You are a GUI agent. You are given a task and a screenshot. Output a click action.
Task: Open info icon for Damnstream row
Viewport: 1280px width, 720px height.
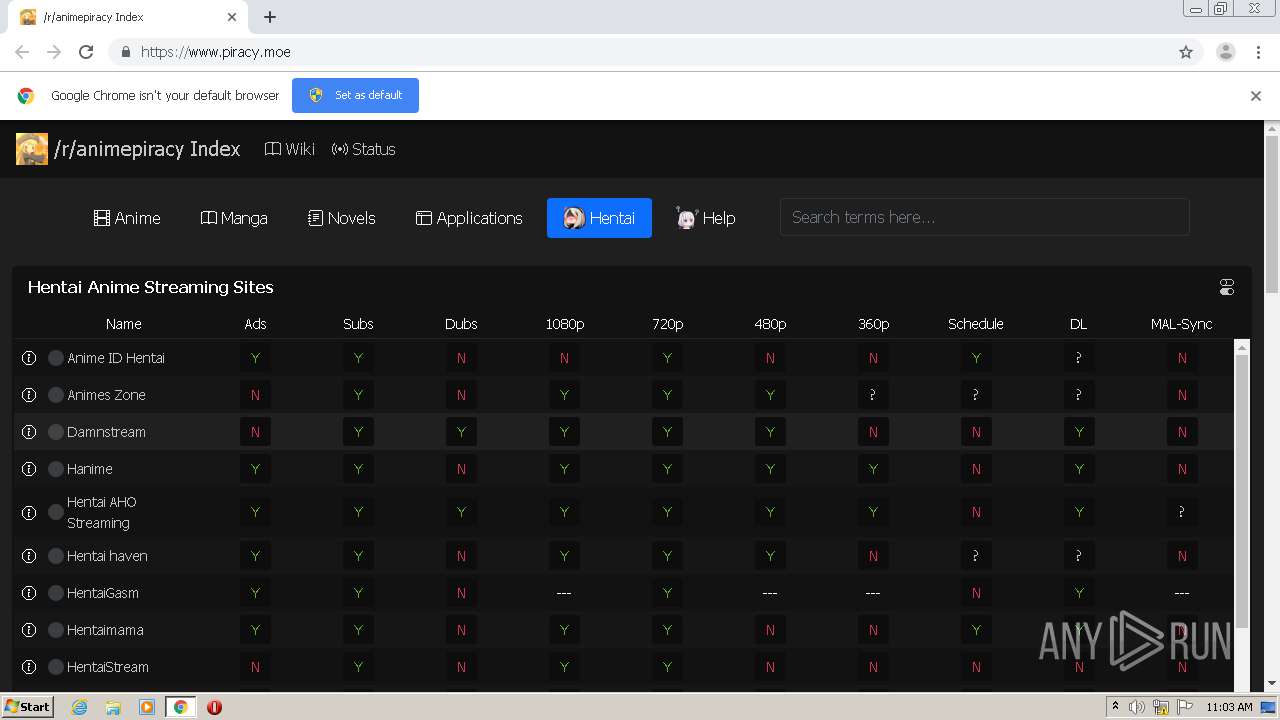(x=29, y=432)
